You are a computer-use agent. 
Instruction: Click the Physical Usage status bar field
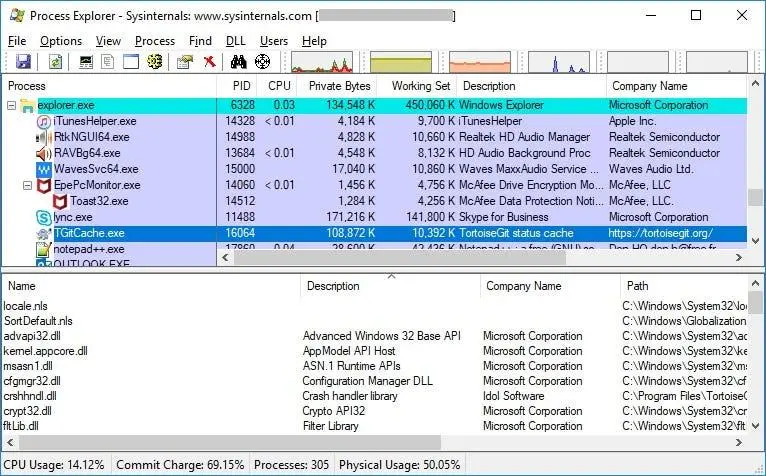[x=400, y=465]
